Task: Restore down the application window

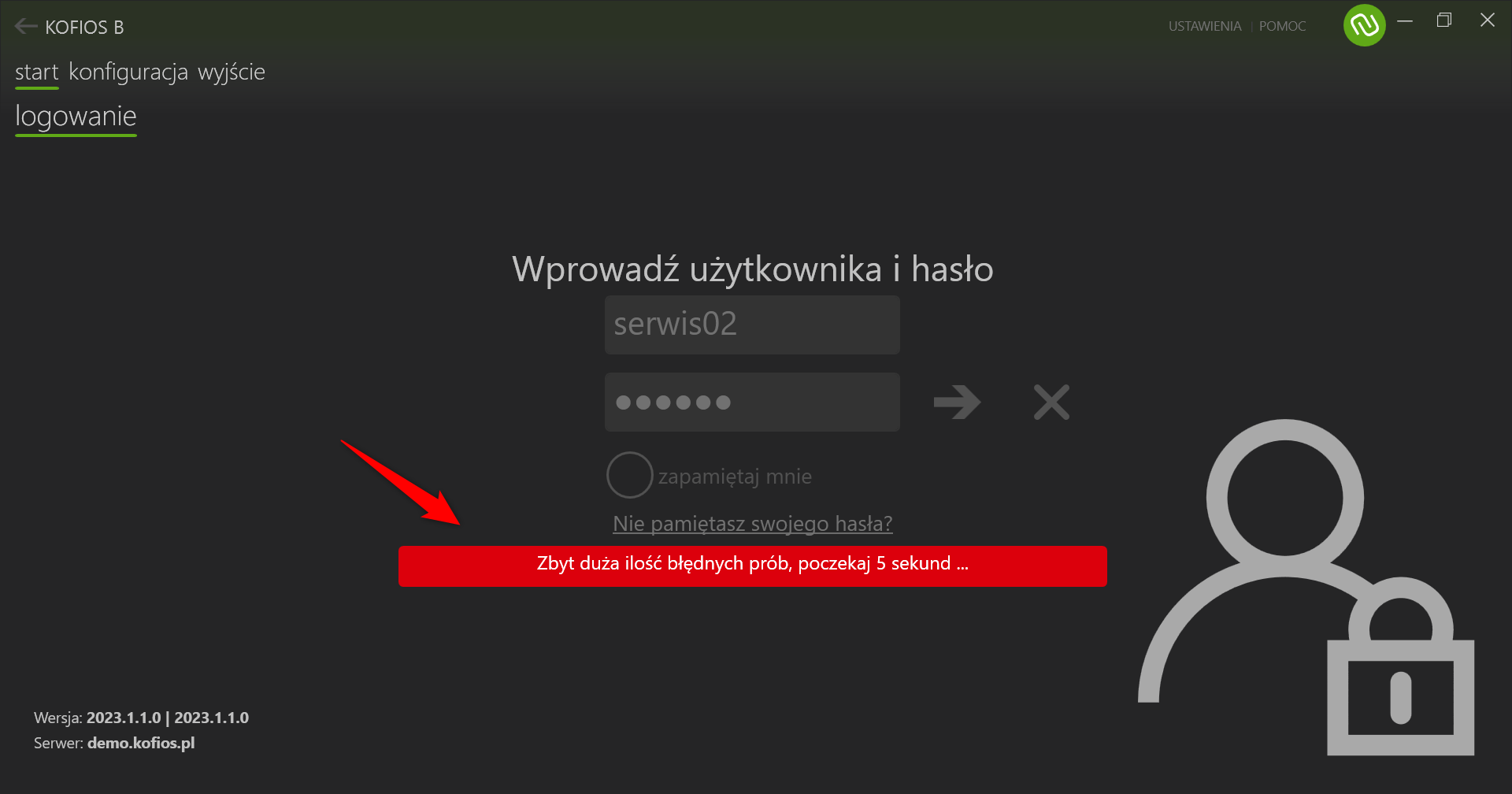Action: [x=1444, y=20]
